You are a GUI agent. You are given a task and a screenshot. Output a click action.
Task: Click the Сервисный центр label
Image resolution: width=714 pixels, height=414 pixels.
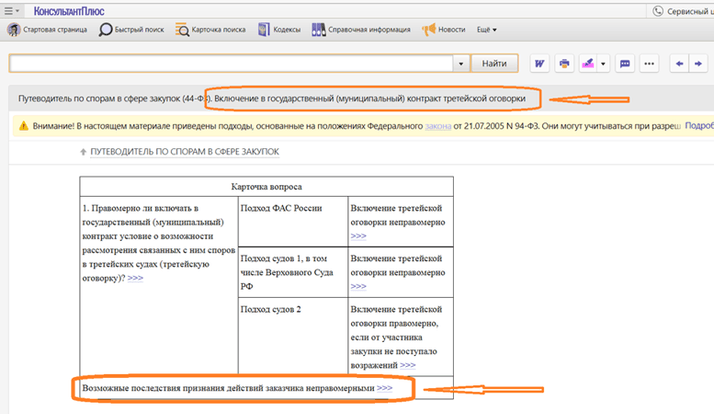pyautogui.click(x=690, y=11)
